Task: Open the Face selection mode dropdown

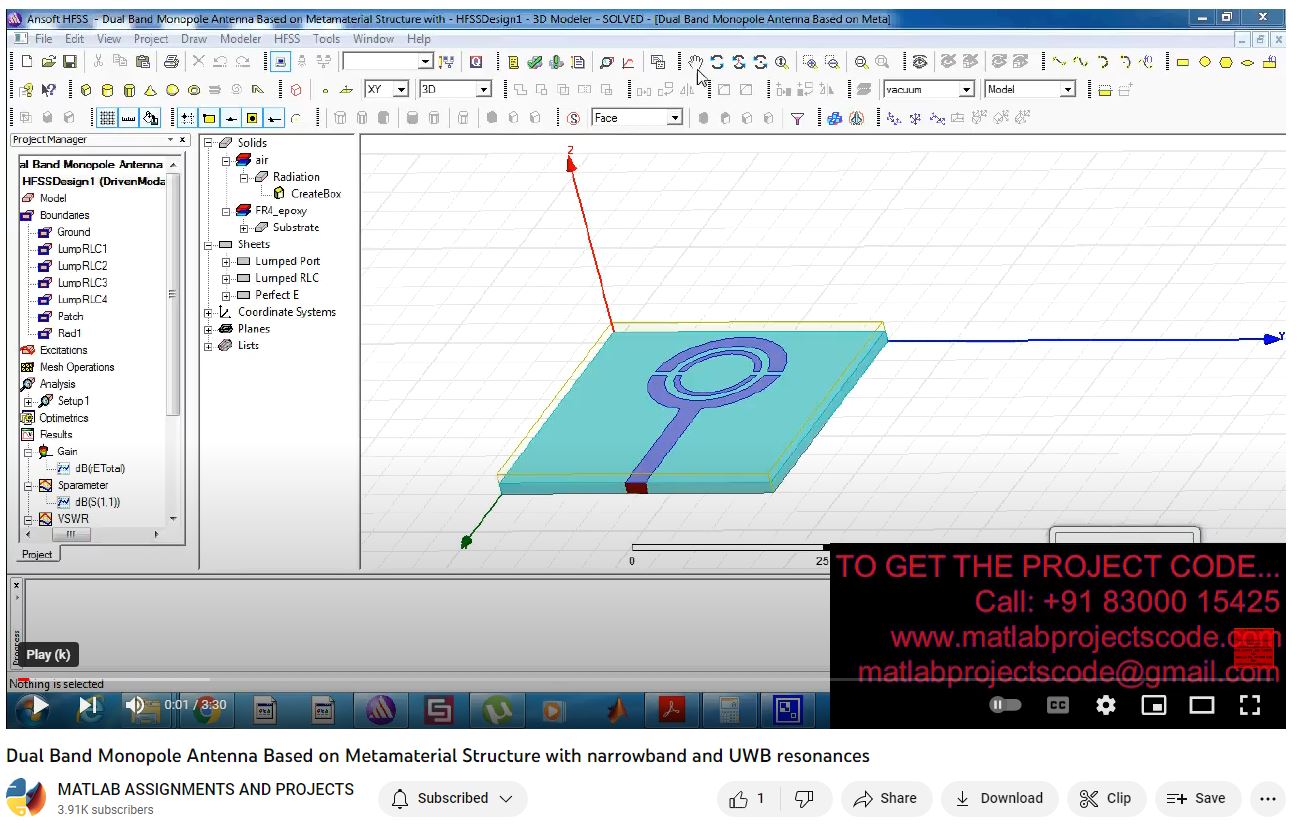Action: point(675,118)
